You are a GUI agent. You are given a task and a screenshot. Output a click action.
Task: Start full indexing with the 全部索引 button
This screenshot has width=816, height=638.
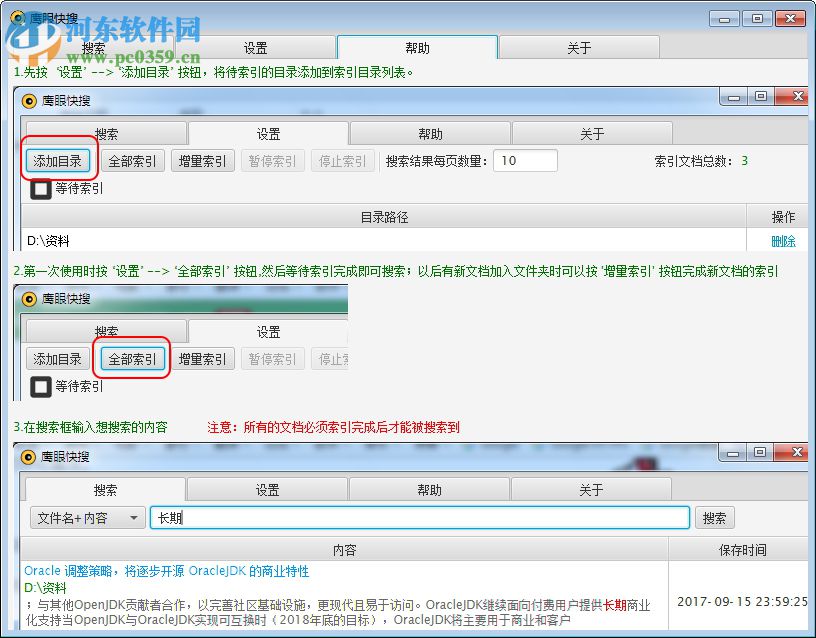point(131,358)
